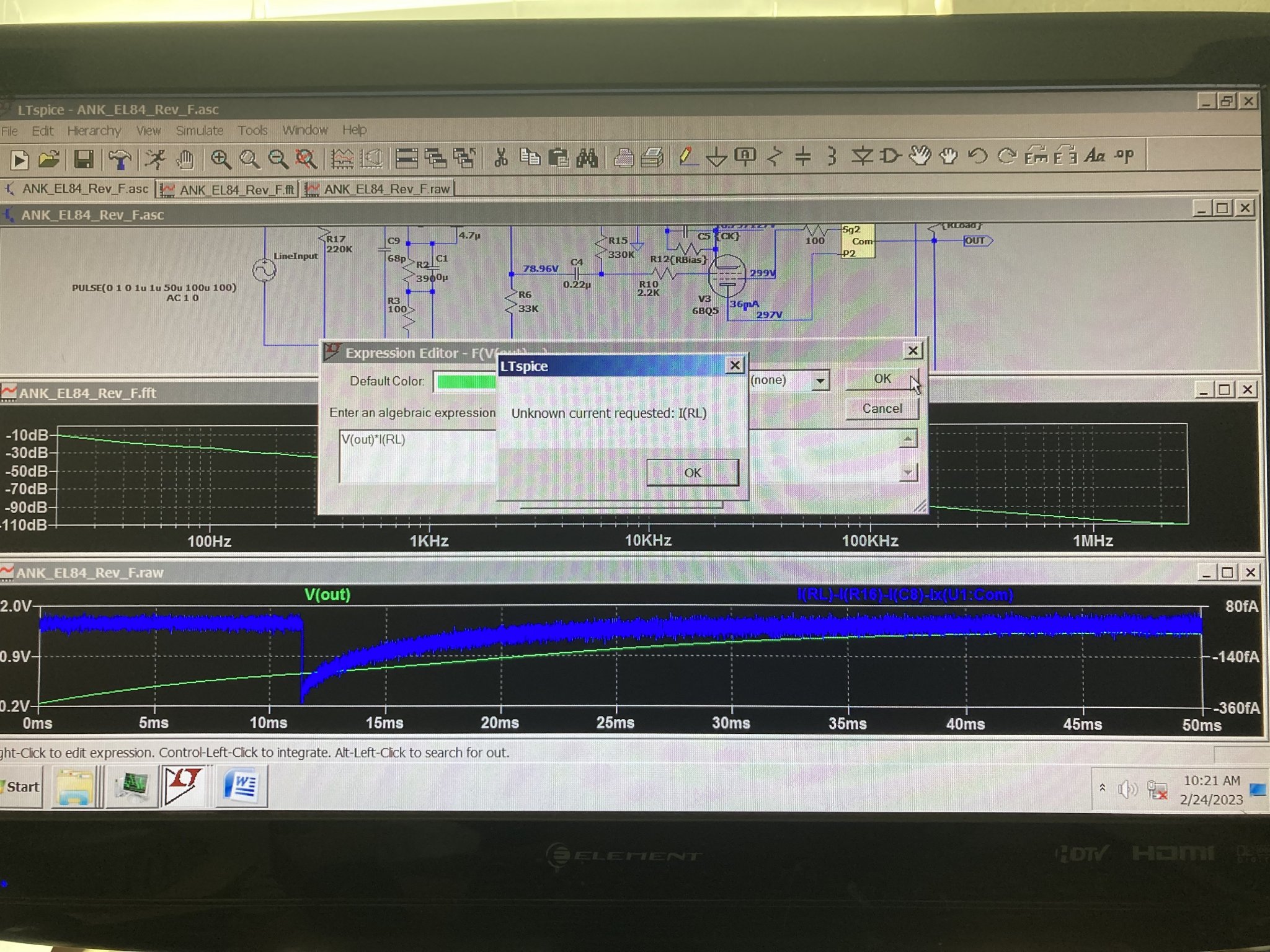This screenshot has height=952, width=1270.
Task: Select the Zoom Out magnifier
Action: click(x=278, y=159)
